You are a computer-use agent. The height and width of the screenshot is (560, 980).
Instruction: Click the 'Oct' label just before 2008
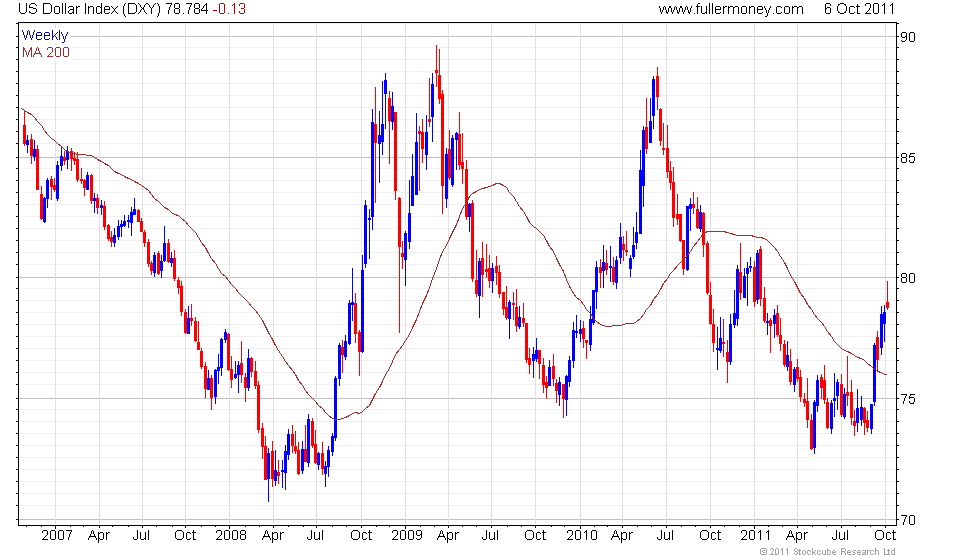coord(185,536)
